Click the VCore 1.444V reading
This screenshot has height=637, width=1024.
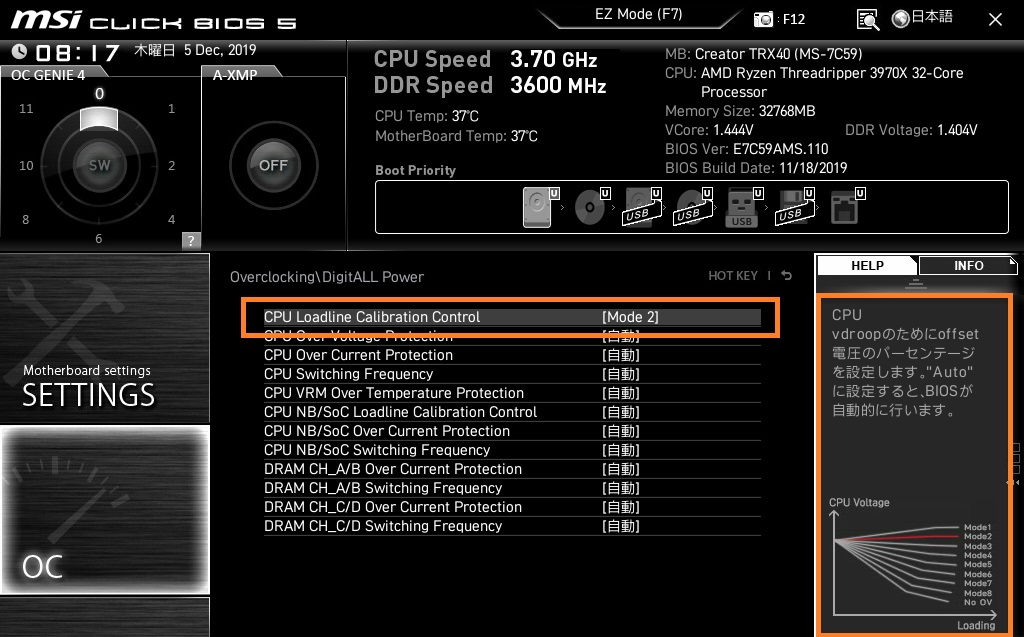tap(709, 130)
